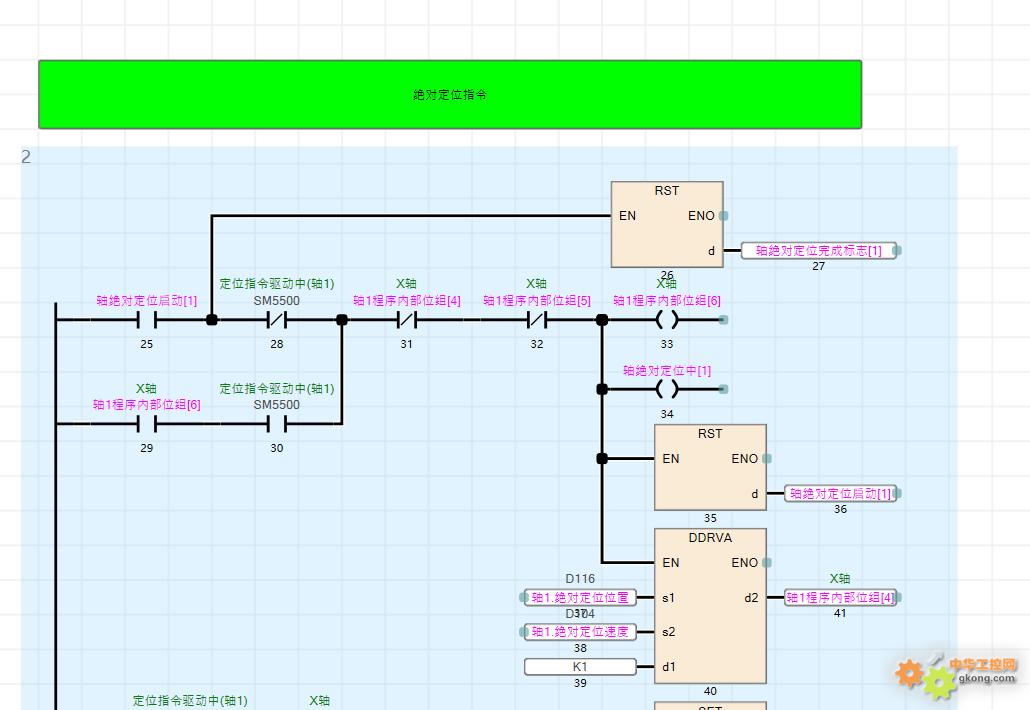Viewport: 1030px width, 710px height.
Task: Click normally-closed contact numbered 32
Action: pos(537,320)
